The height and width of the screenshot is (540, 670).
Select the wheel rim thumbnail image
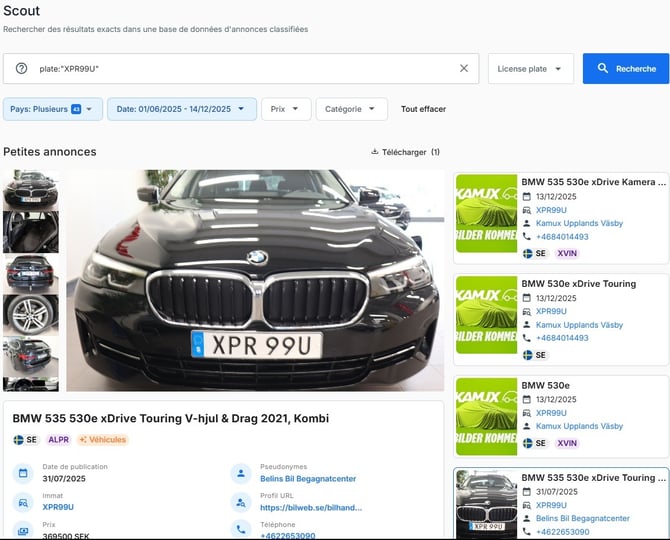[31, 314]
